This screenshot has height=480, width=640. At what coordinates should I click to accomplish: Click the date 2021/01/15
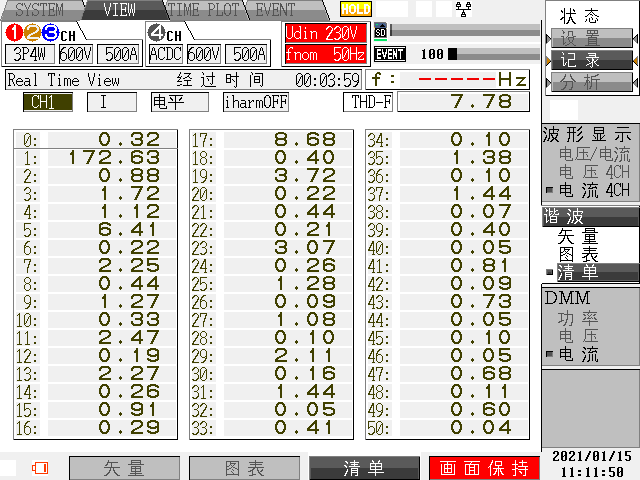coord(591,456)
